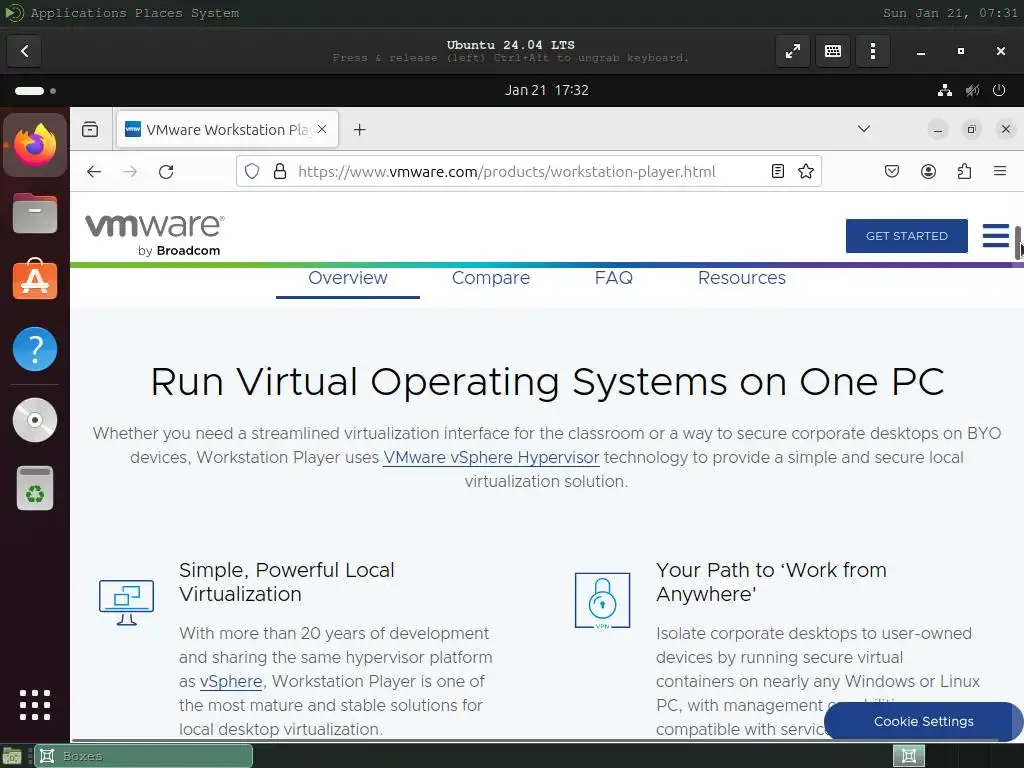Open host Places menu
The width and height of the screenshot is (1024, 768).
click(159, 13)
